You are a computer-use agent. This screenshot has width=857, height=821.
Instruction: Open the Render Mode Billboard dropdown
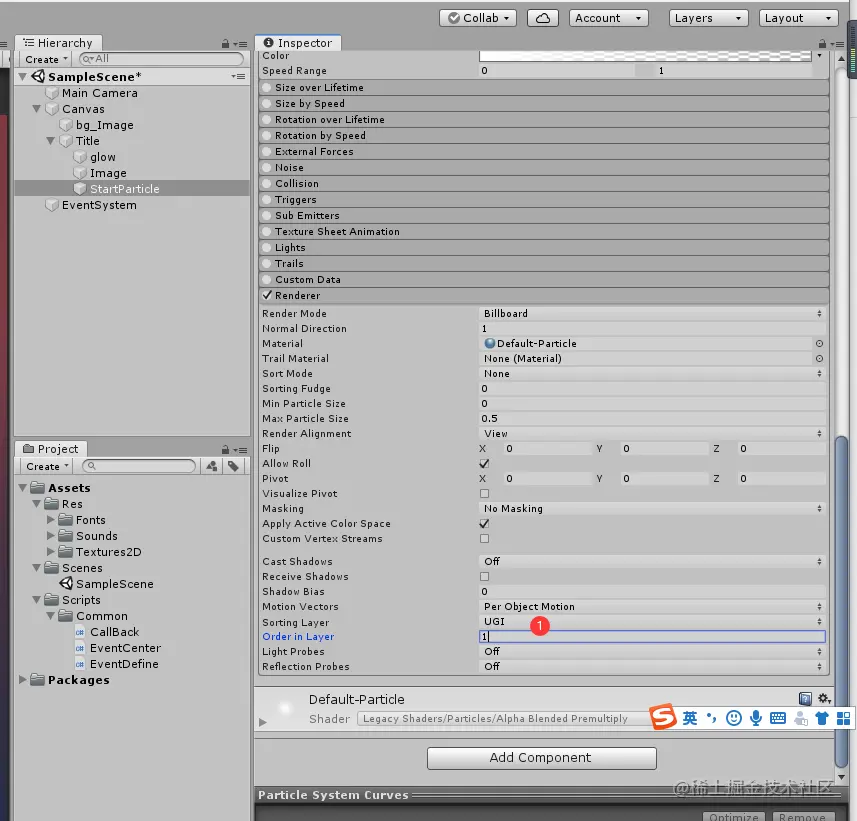coord(652,313)
